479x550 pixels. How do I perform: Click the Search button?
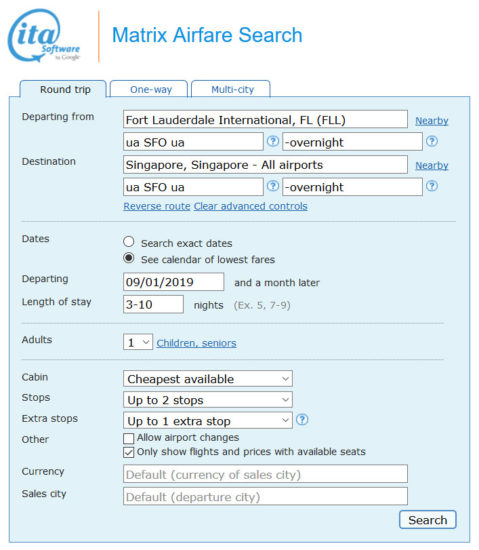click(x=427, y=520)
